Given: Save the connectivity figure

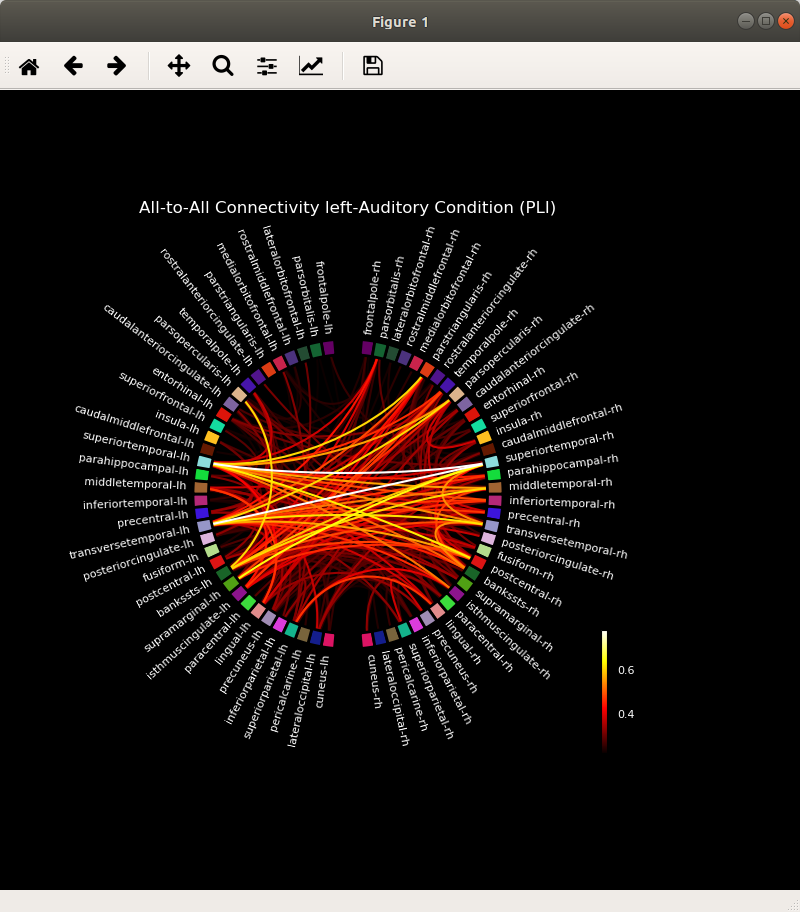Looking at the screenshot, I should 371,65.
